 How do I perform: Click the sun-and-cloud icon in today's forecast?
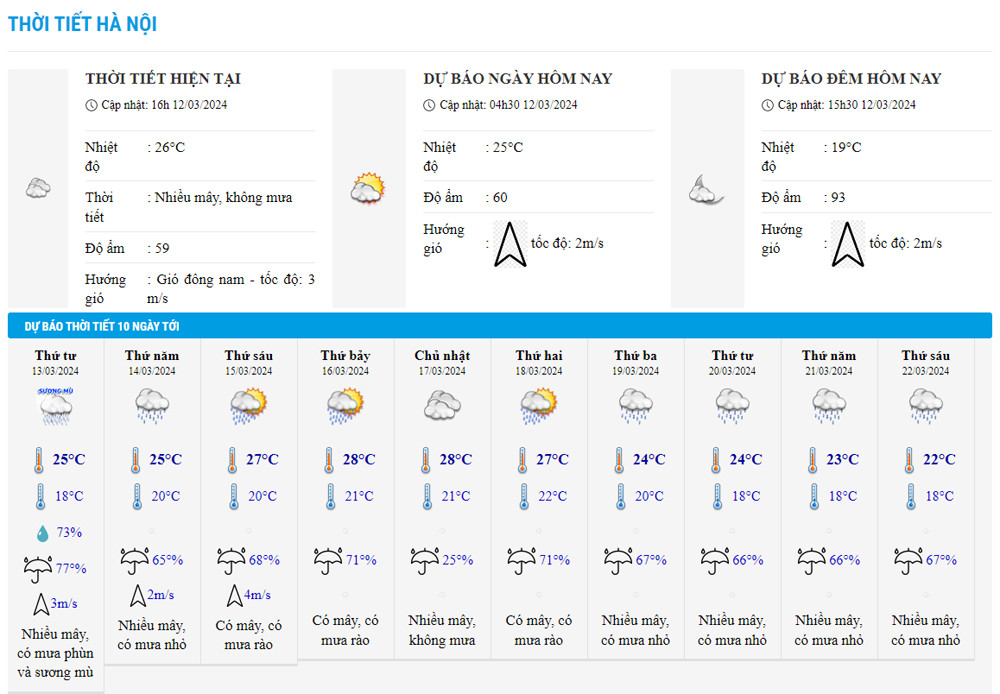[367, 188]
